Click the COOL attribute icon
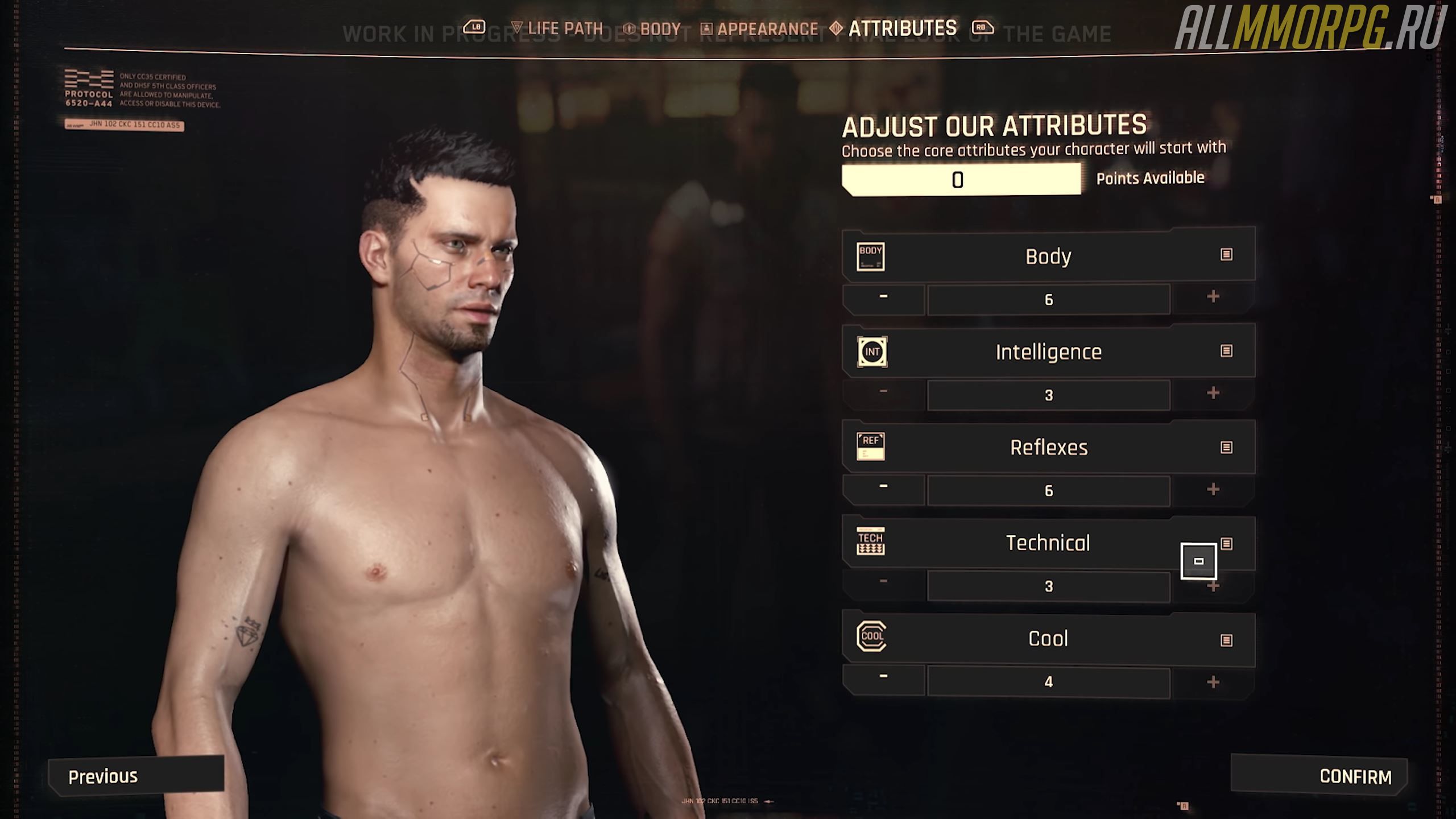 pyautogui.click(x=871, y=636)
